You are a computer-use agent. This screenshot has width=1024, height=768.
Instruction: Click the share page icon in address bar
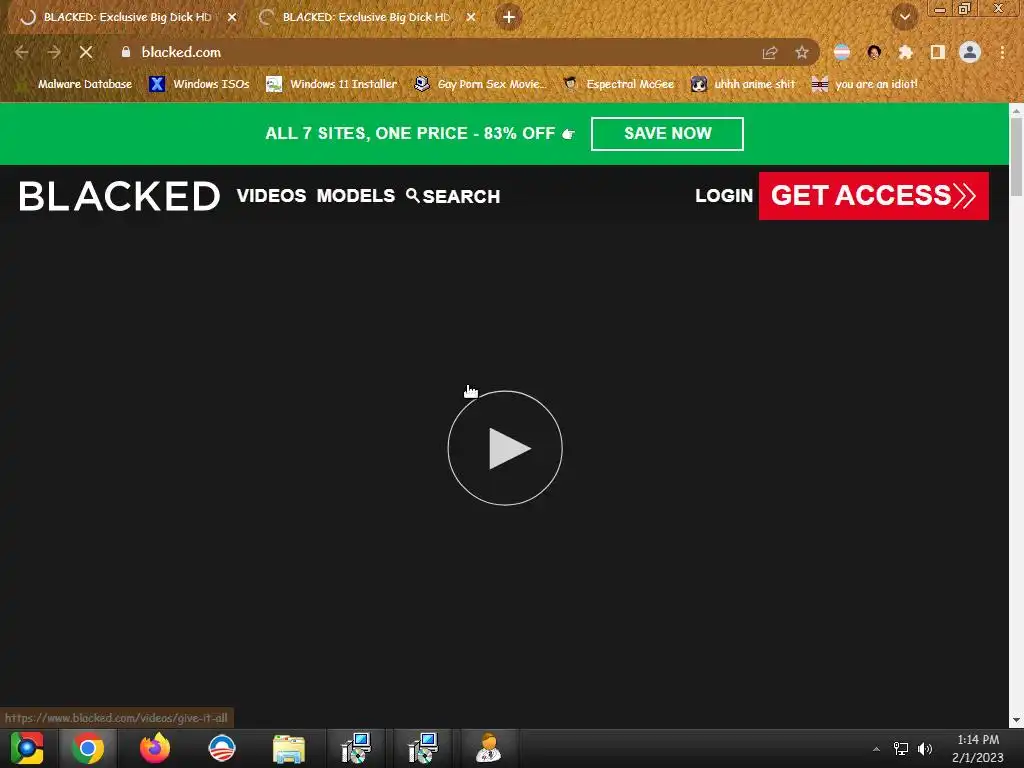coord(769,52)
